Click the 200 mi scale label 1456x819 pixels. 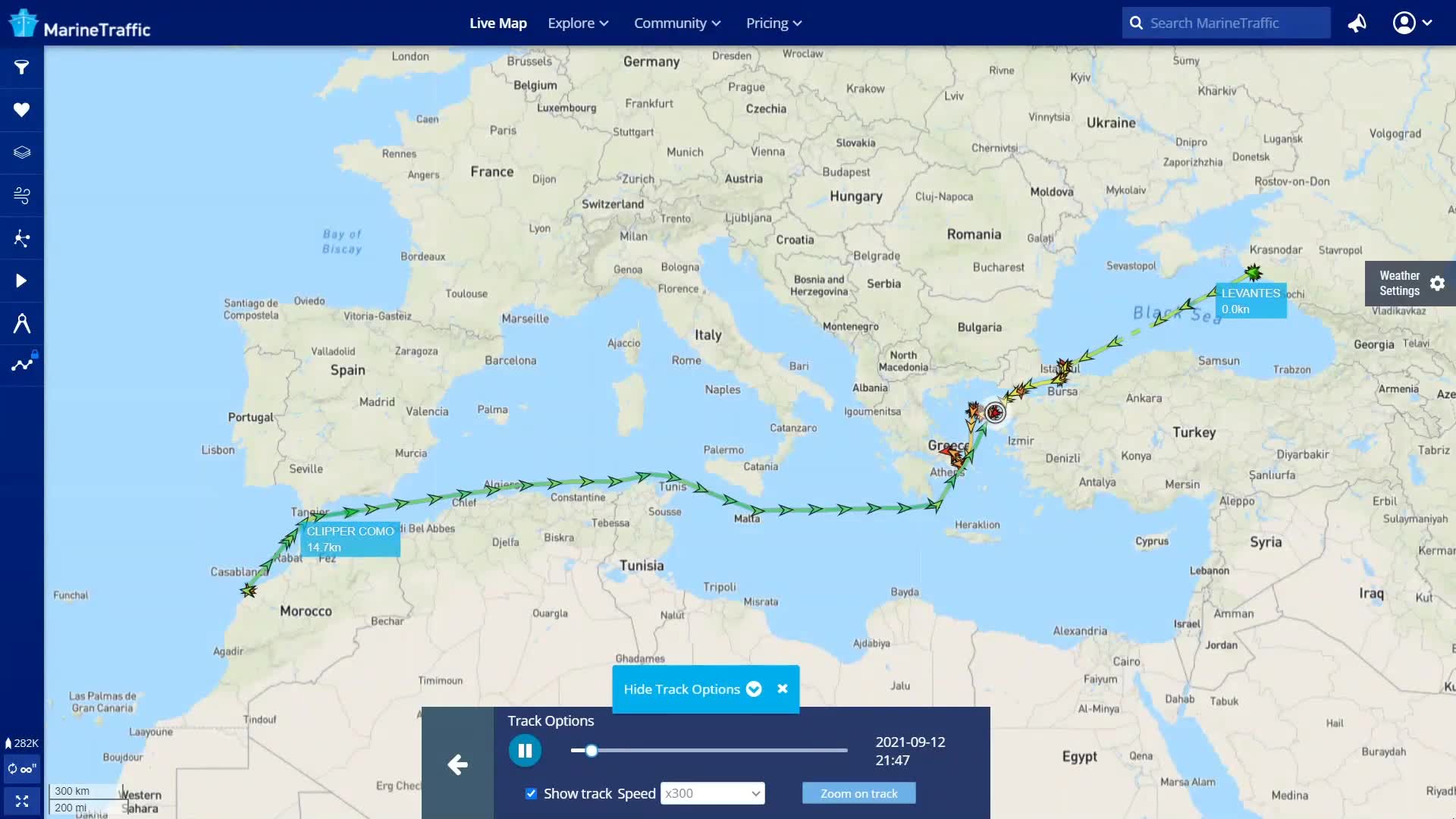coord(71,808)
